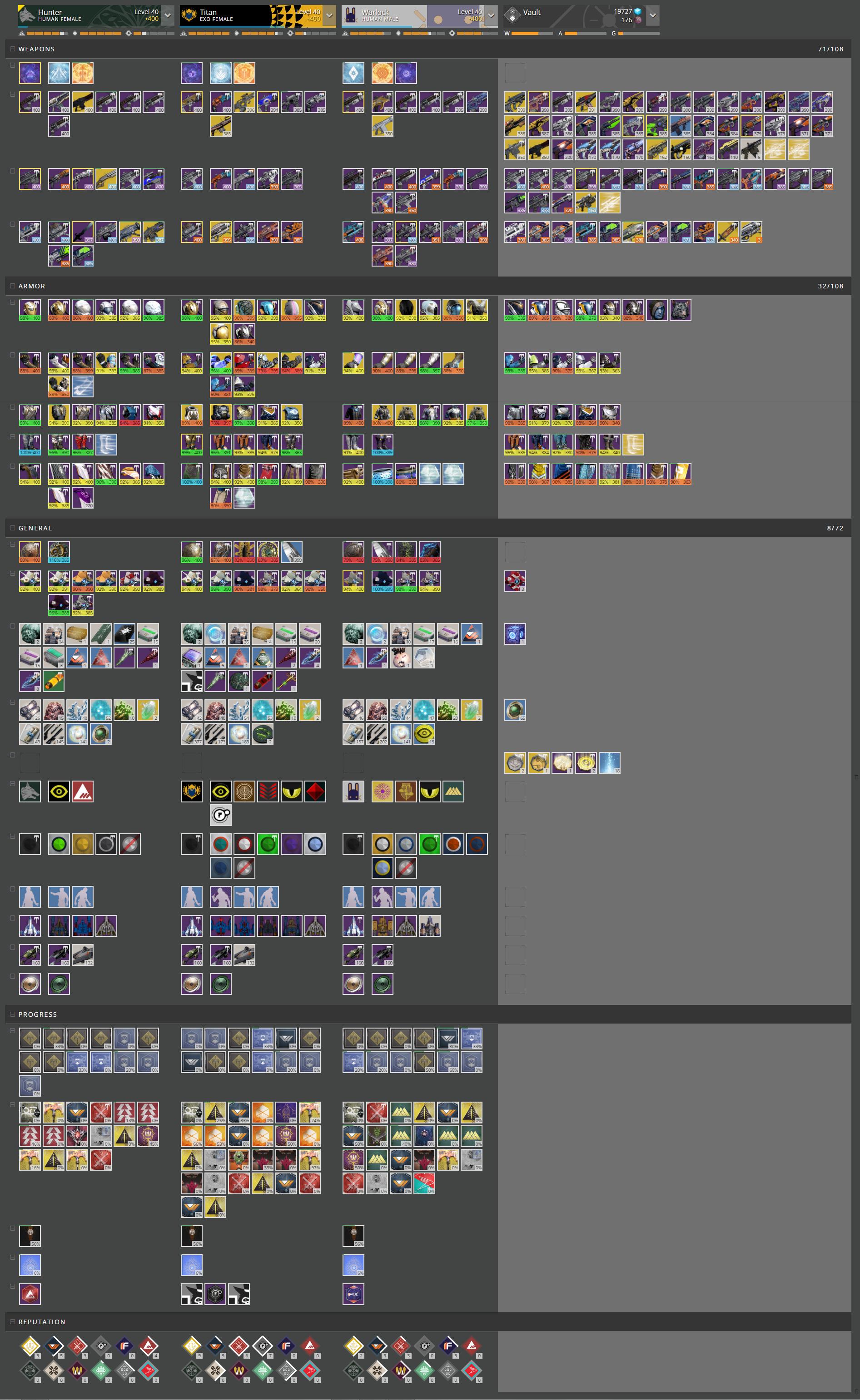Collapse the Progress section

coord(13,1014)
